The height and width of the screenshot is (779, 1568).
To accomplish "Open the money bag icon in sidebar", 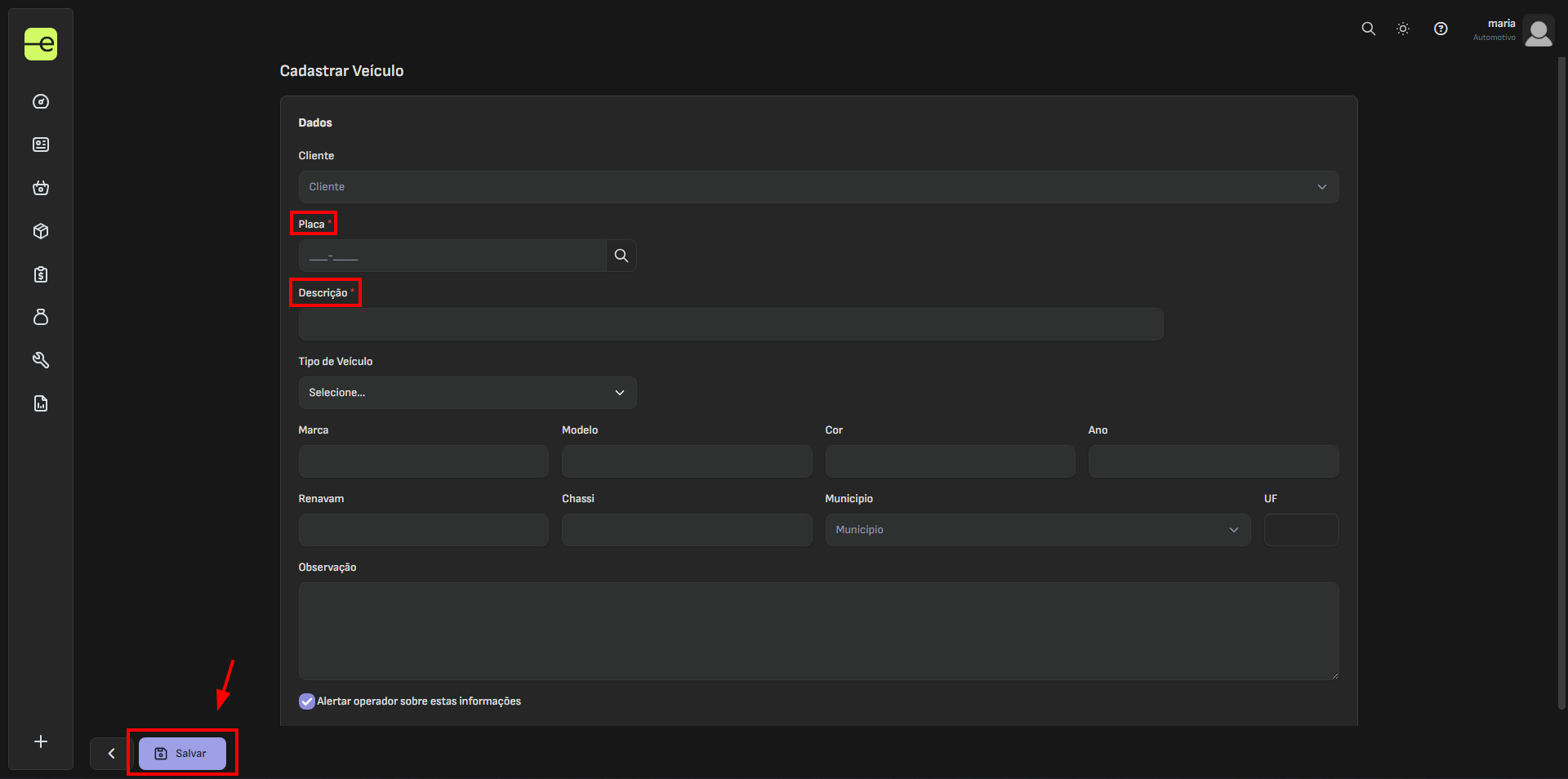I will [41, 317].
